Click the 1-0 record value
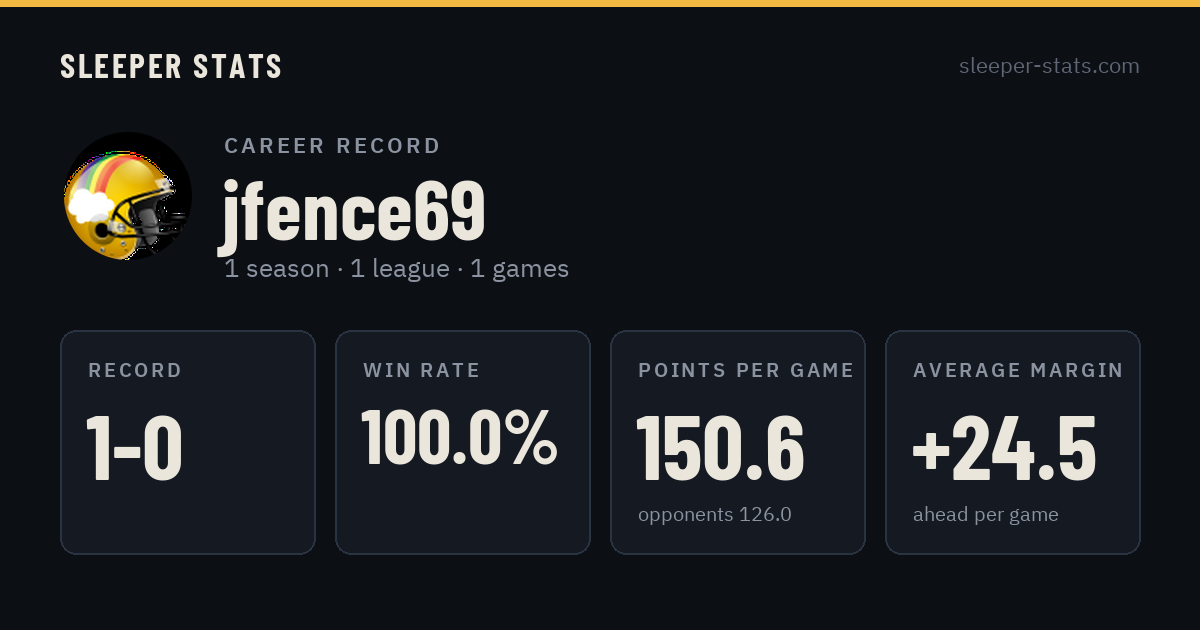This screenshot has height=630, width=1200. [x=134, y=448]
